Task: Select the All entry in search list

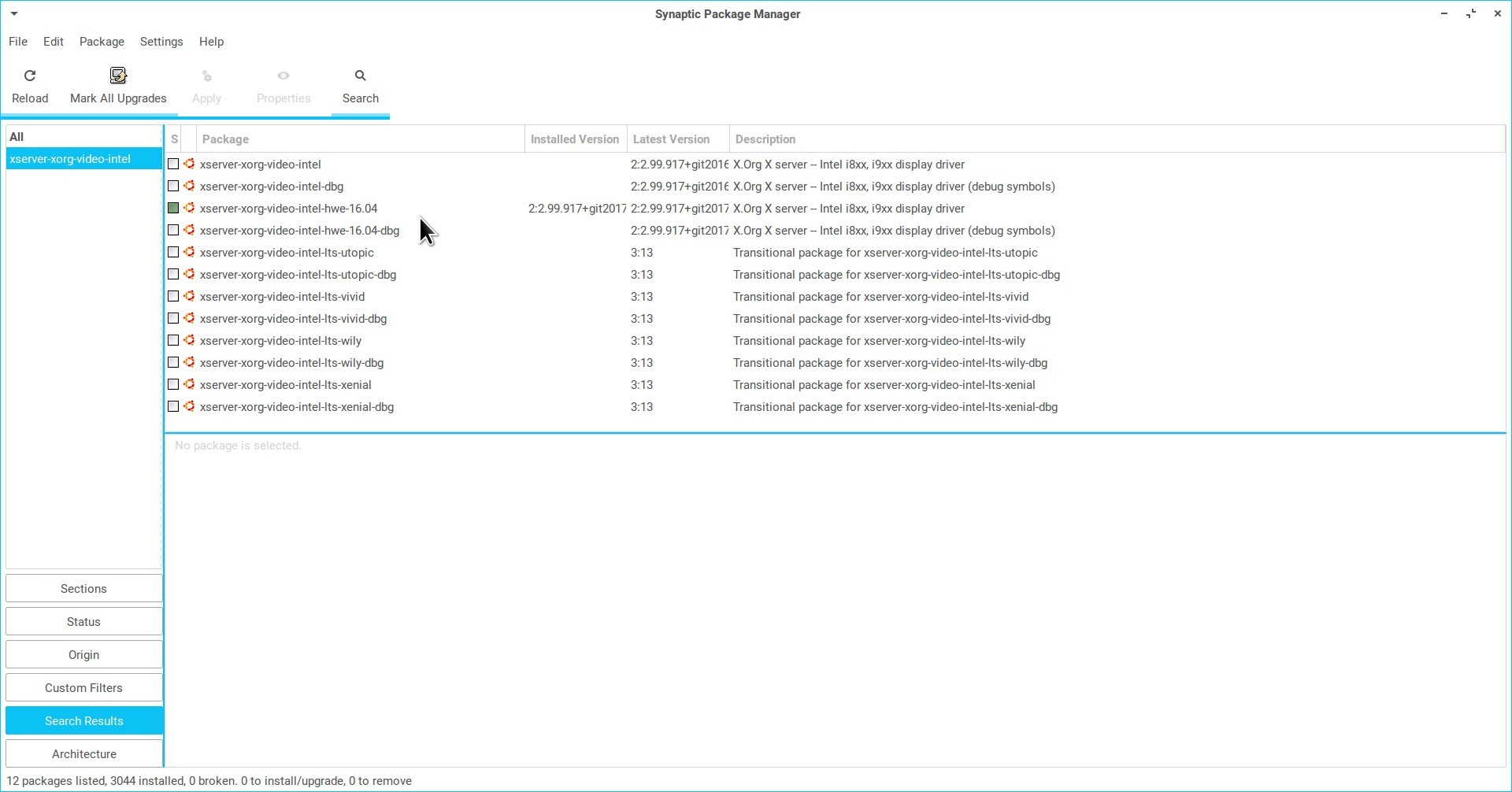Action: 17,137
